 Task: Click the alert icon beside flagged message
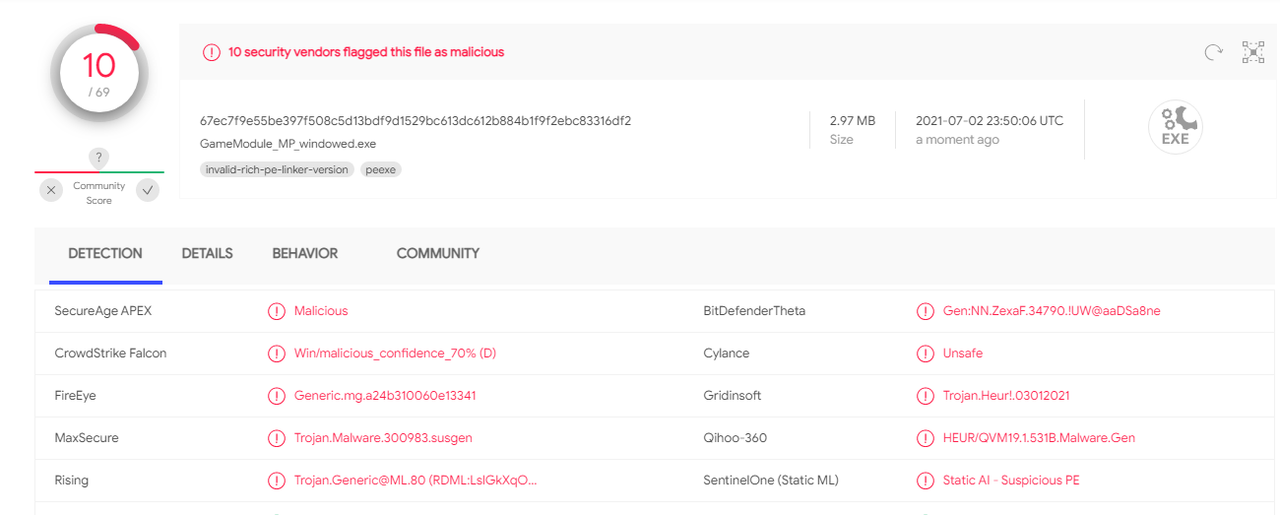pyautogui.click(x=211, y=52)
